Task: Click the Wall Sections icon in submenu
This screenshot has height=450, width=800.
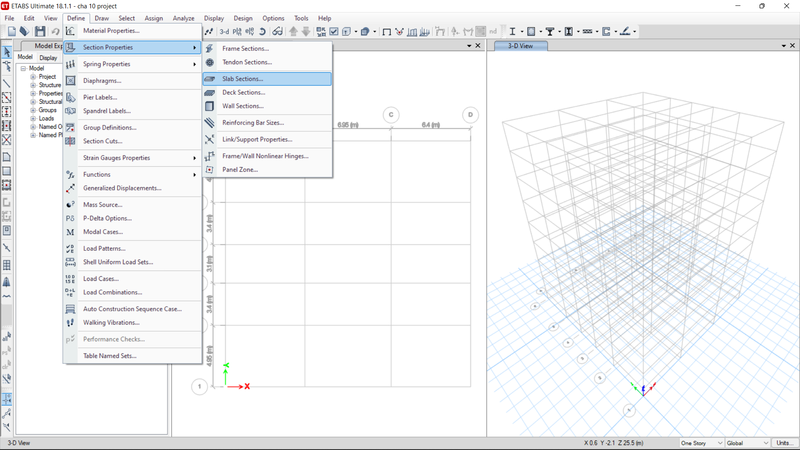Action: [x=210, y=106]
